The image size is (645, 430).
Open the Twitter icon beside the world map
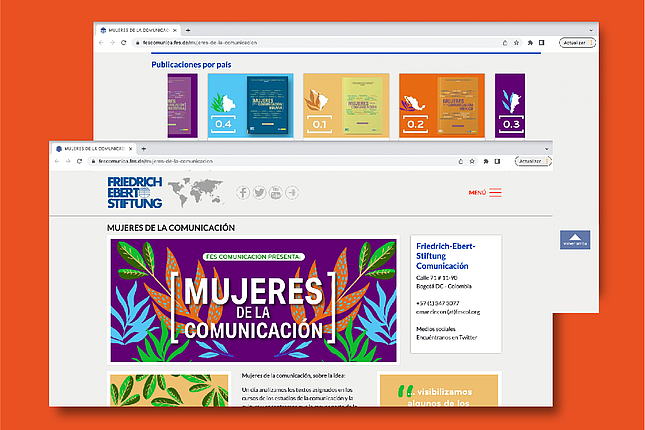[259, 192]
